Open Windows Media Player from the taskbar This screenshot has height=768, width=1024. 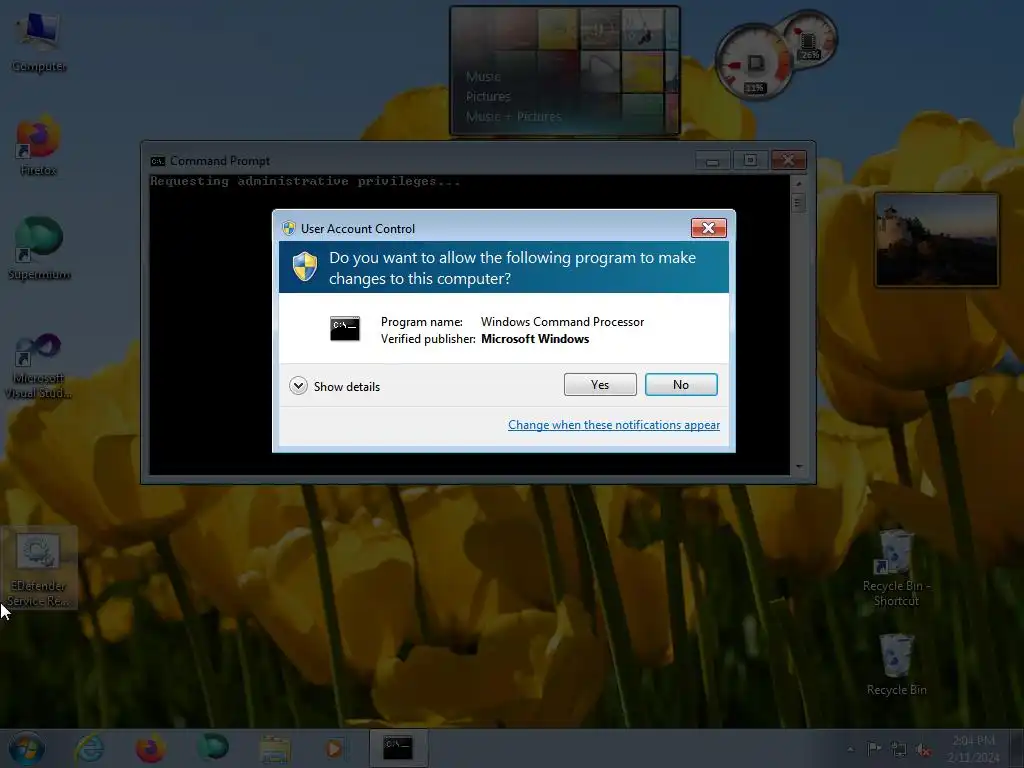[x=334, y=748]
